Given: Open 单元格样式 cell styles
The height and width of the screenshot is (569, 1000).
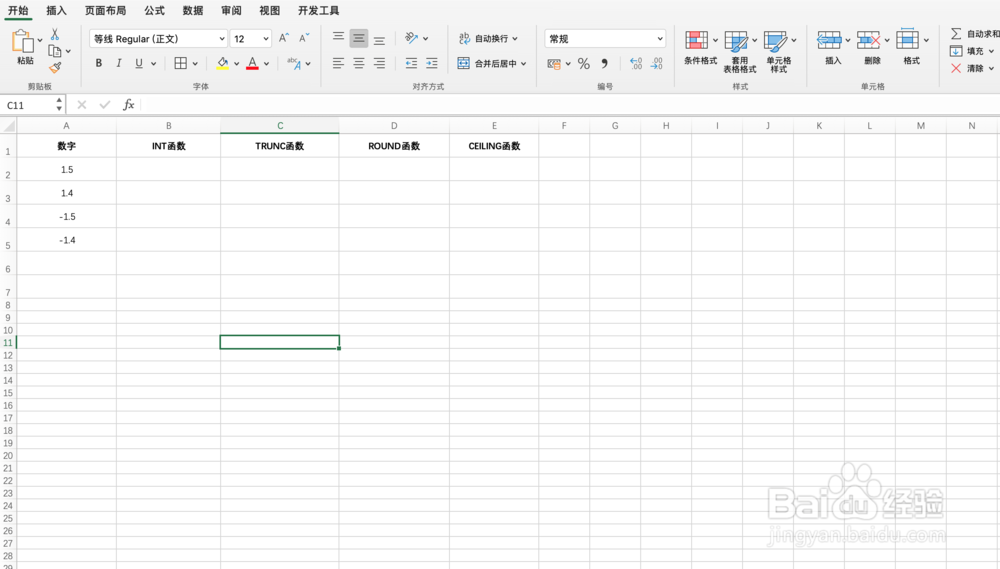Looking at the screenshot, I should pyautogui.click(x=779, y=52).
